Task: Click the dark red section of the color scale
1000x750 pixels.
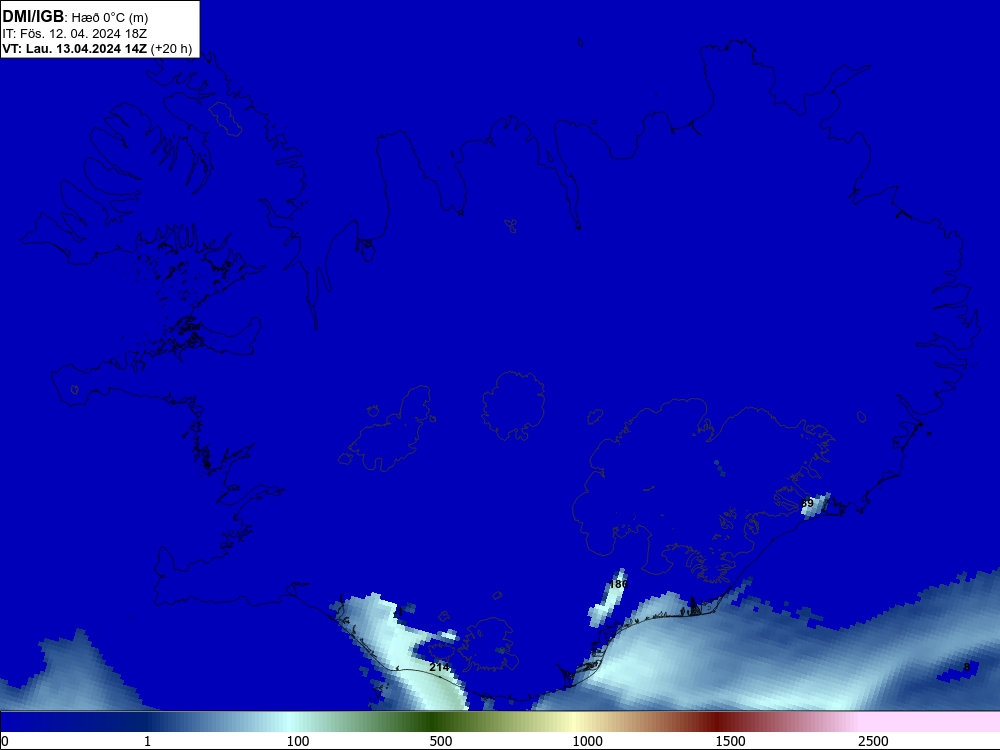Action: coord(717,722)
